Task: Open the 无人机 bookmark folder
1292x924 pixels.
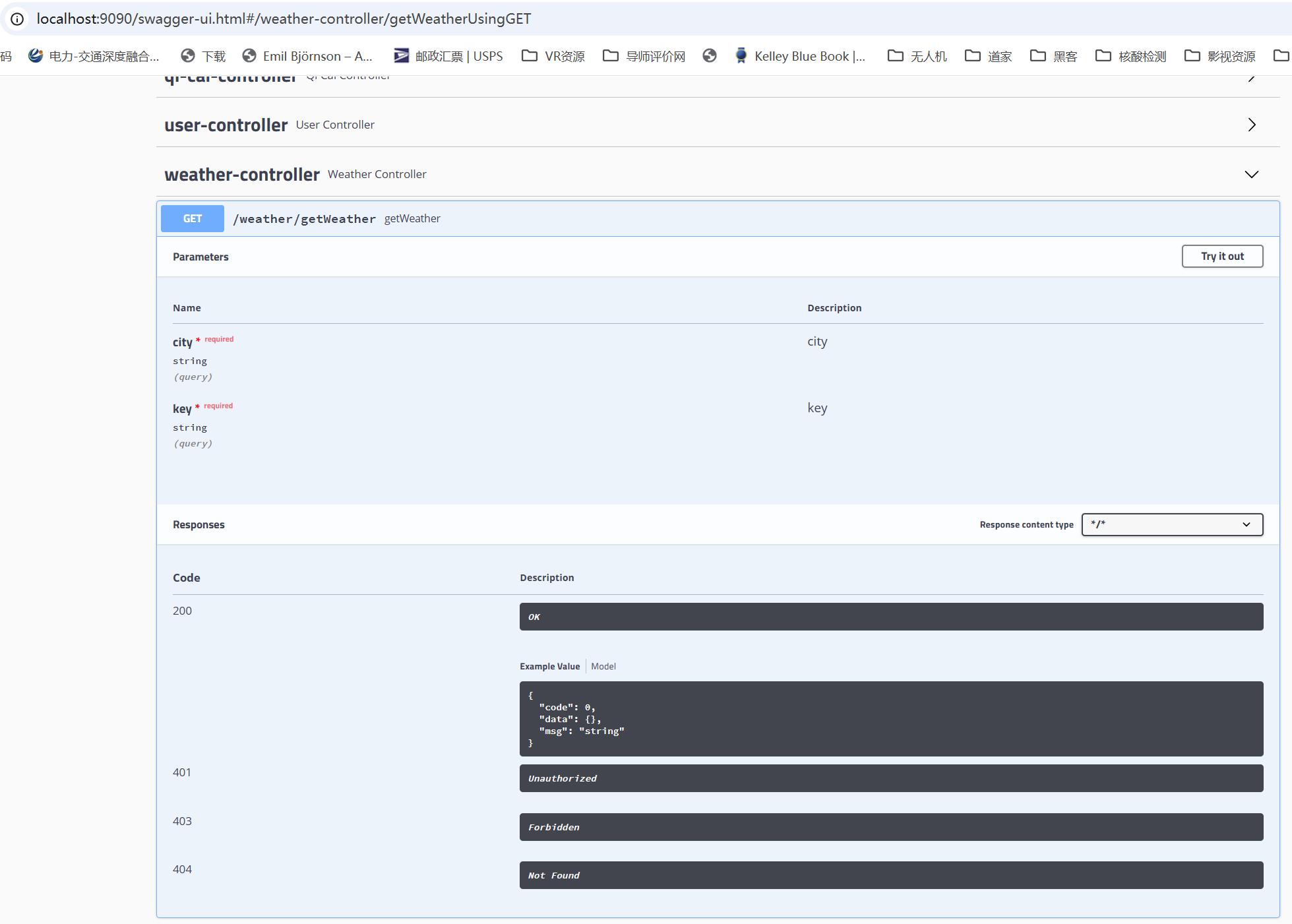Action: 917,56
